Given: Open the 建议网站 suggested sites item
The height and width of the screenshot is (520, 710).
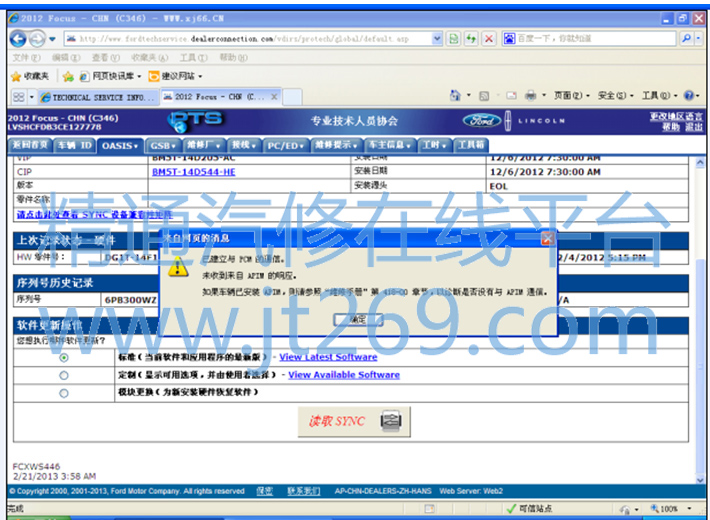Looking at the screenshot, I should 175,76.
